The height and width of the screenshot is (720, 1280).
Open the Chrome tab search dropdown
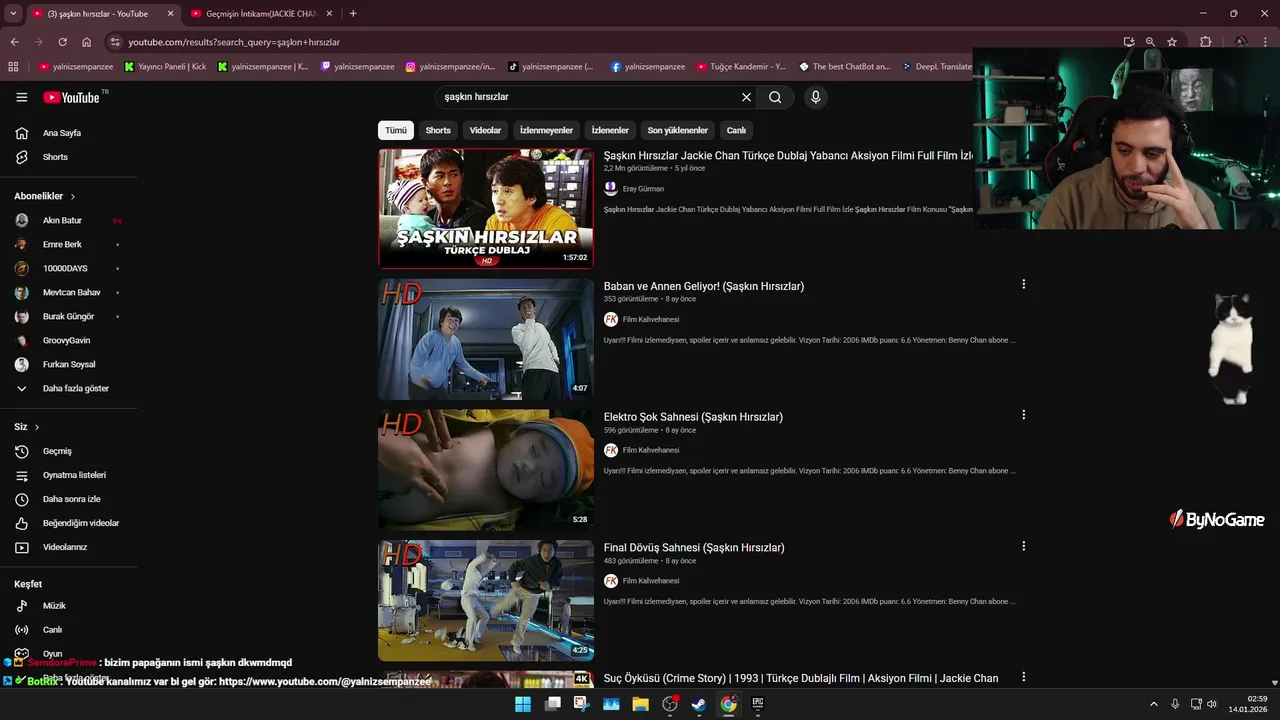13,14
